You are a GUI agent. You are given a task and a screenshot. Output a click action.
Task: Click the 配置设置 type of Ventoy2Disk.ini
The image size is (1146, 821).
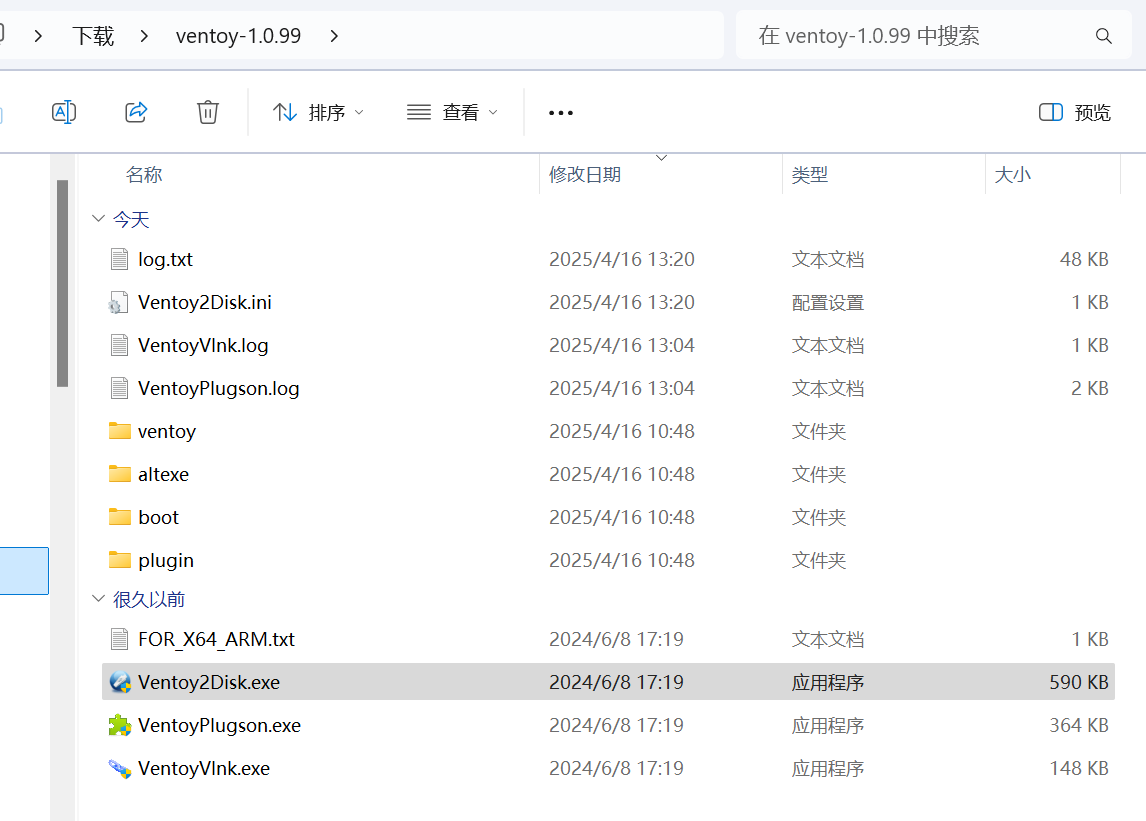[x=828, y=303]
